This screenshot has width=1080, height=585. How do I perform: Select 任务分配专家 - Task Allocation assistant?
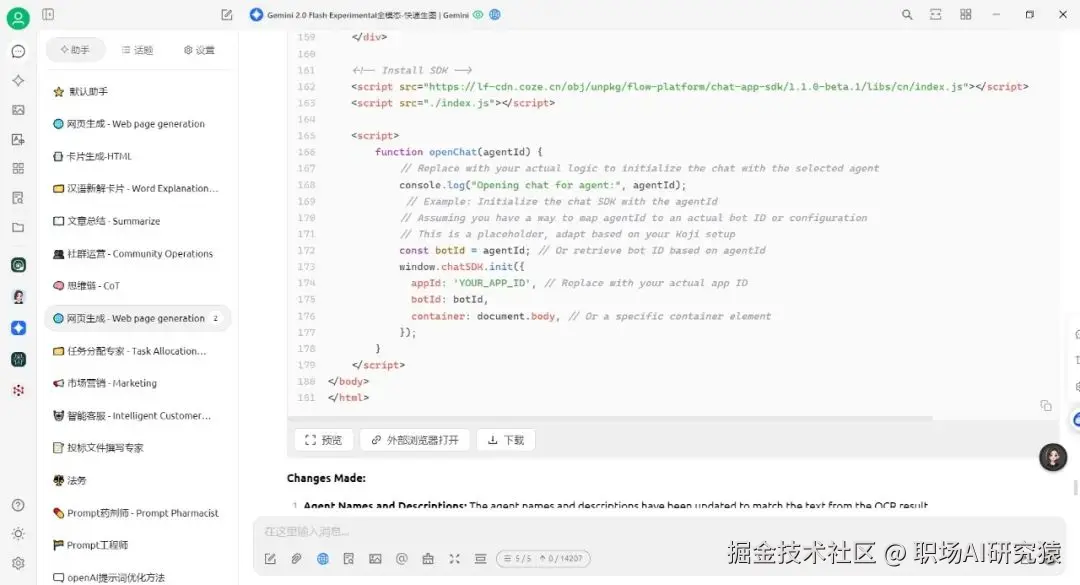tap(138, 351)
